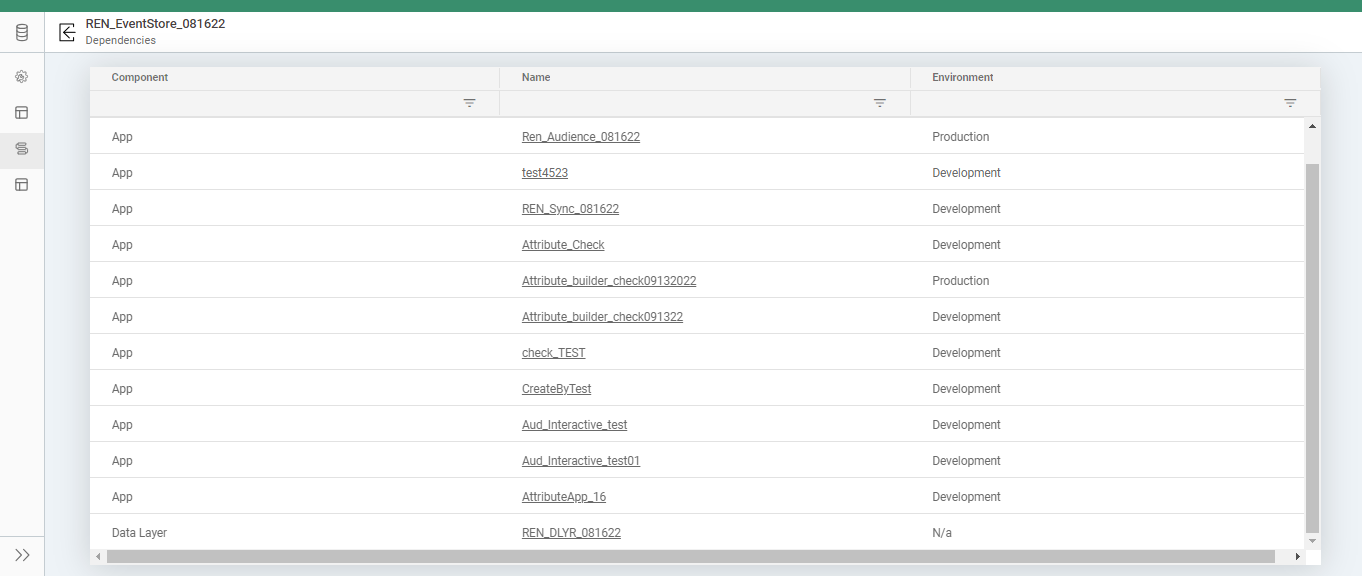1362x576 pixels.
Task: Click the back arrow icon beside REN_EventStore_081622
Action: [67, 32]
